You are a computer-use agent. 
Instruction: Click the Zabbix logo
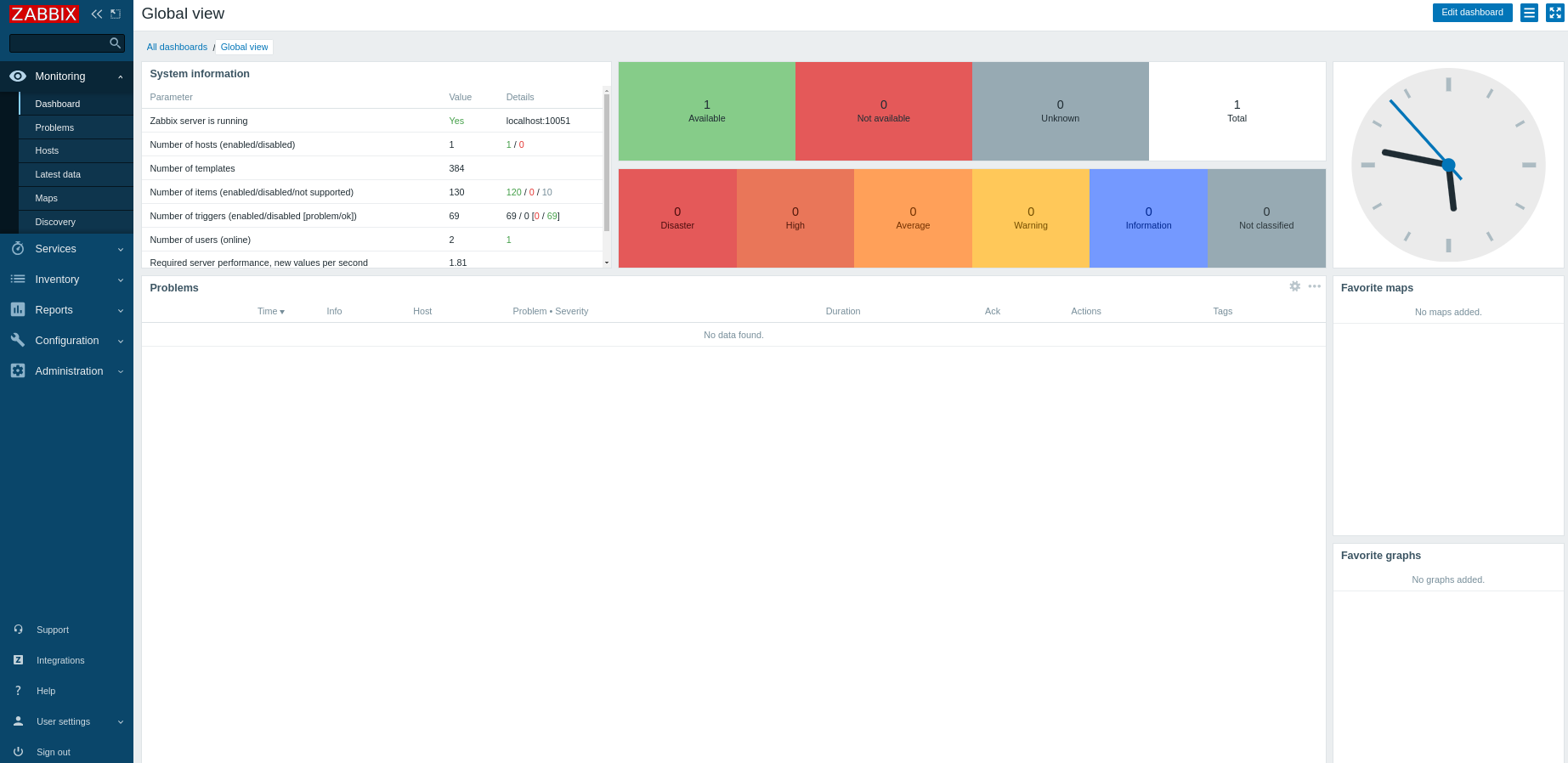[x=44, y=14]
